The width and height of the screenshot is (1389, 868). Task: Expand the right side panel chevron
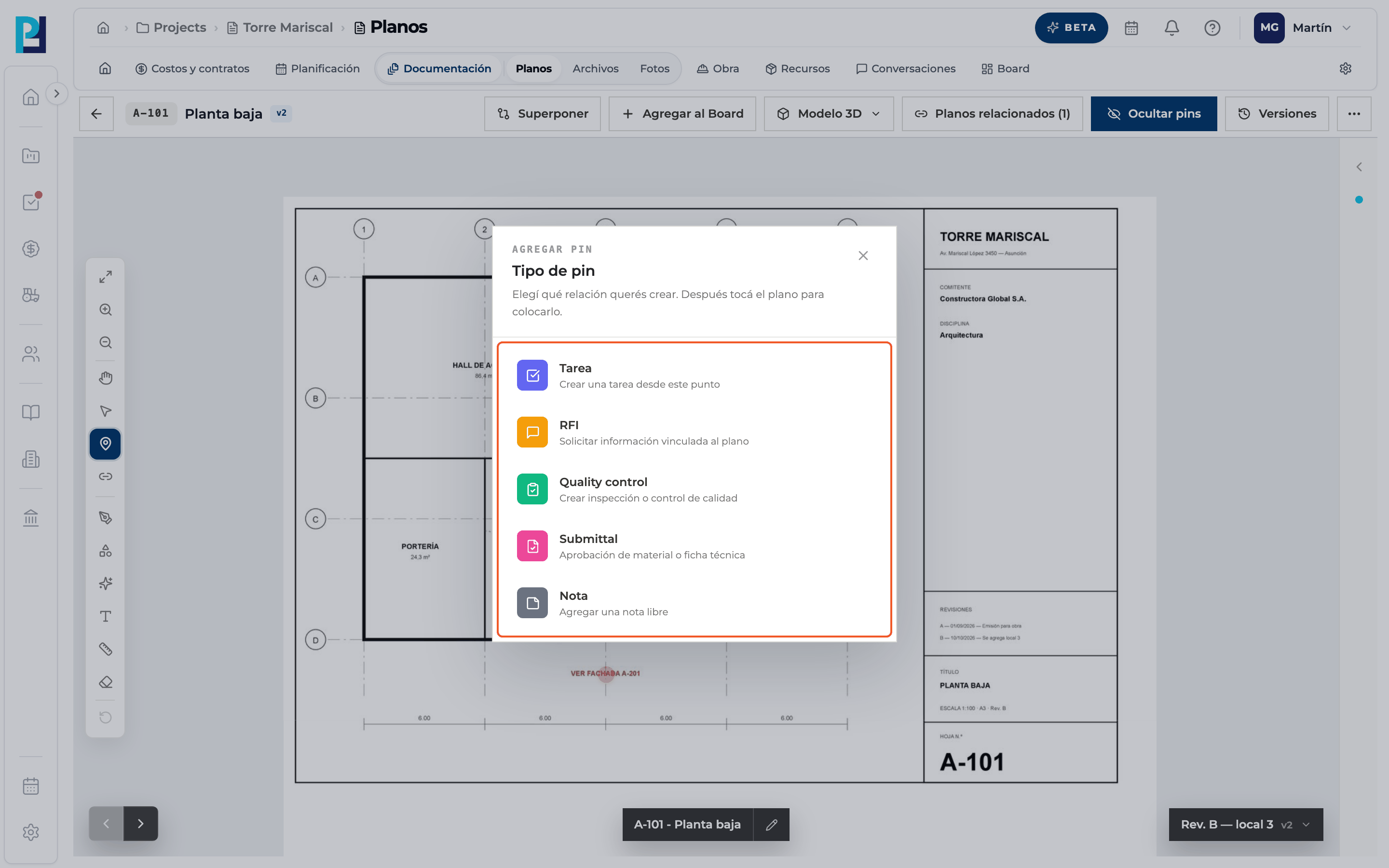[x=1359, y=167]
